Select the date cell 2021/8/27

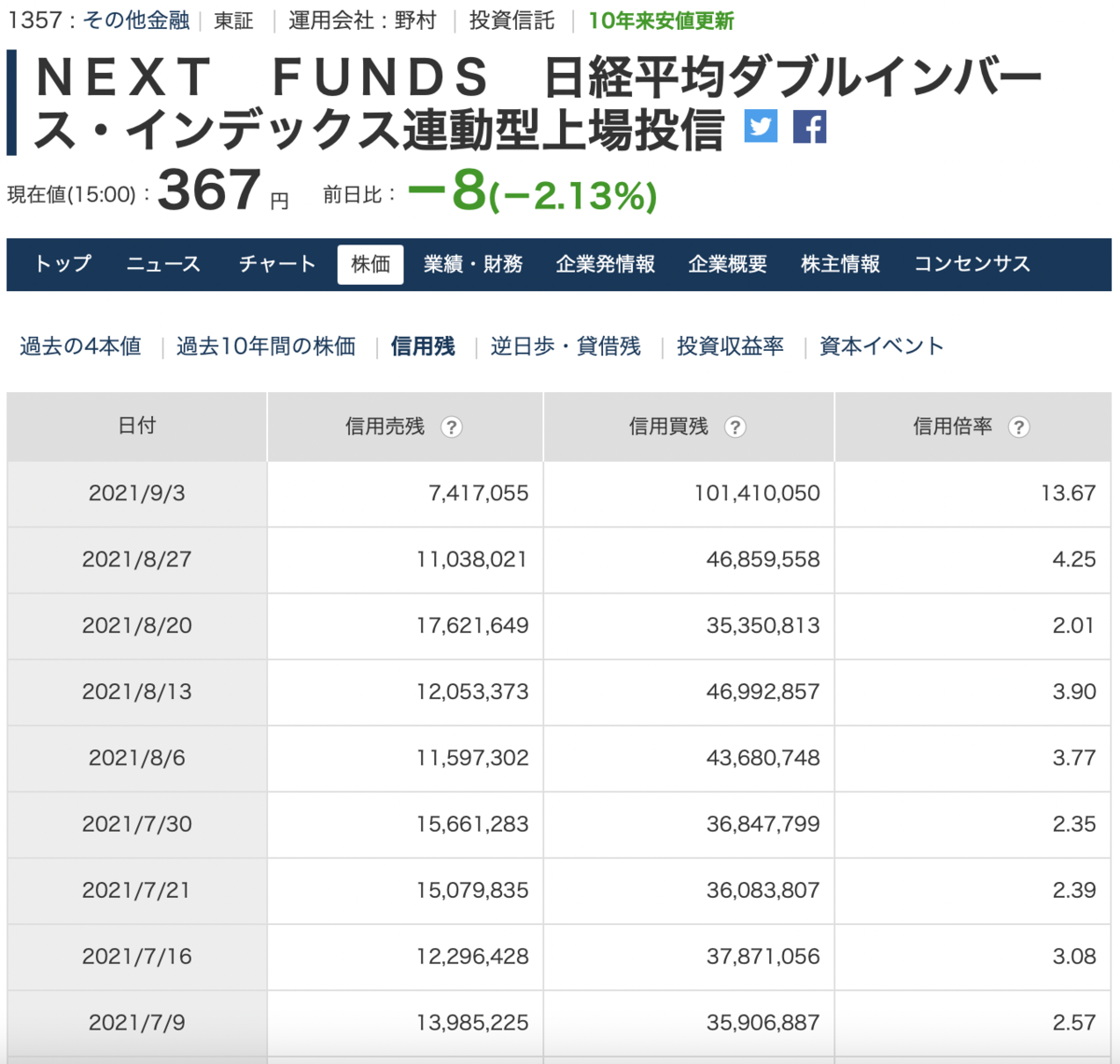pos(137,560)
